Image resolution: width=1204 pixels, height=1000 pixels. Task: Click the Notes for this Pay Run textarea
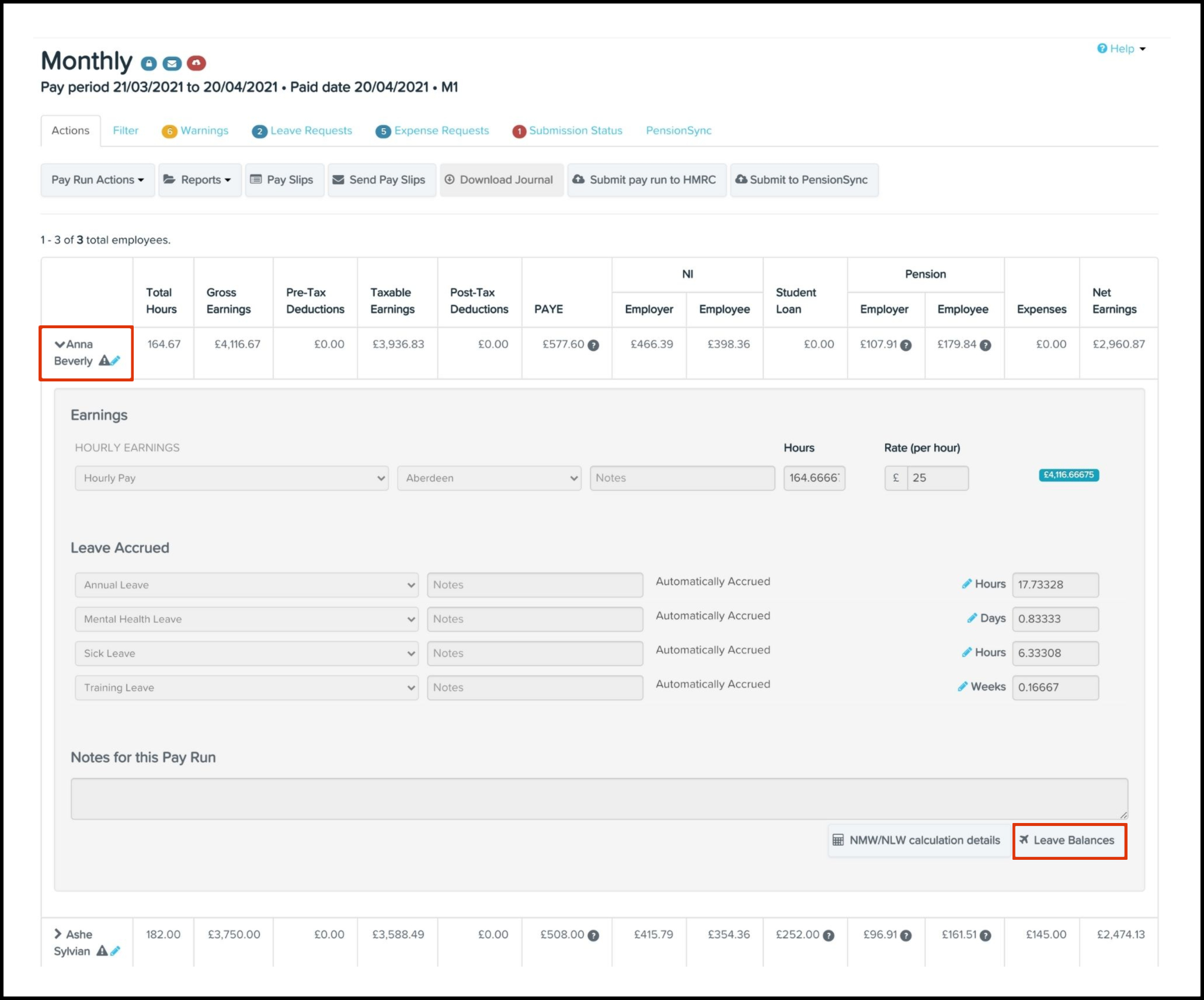tap(598, 798)
